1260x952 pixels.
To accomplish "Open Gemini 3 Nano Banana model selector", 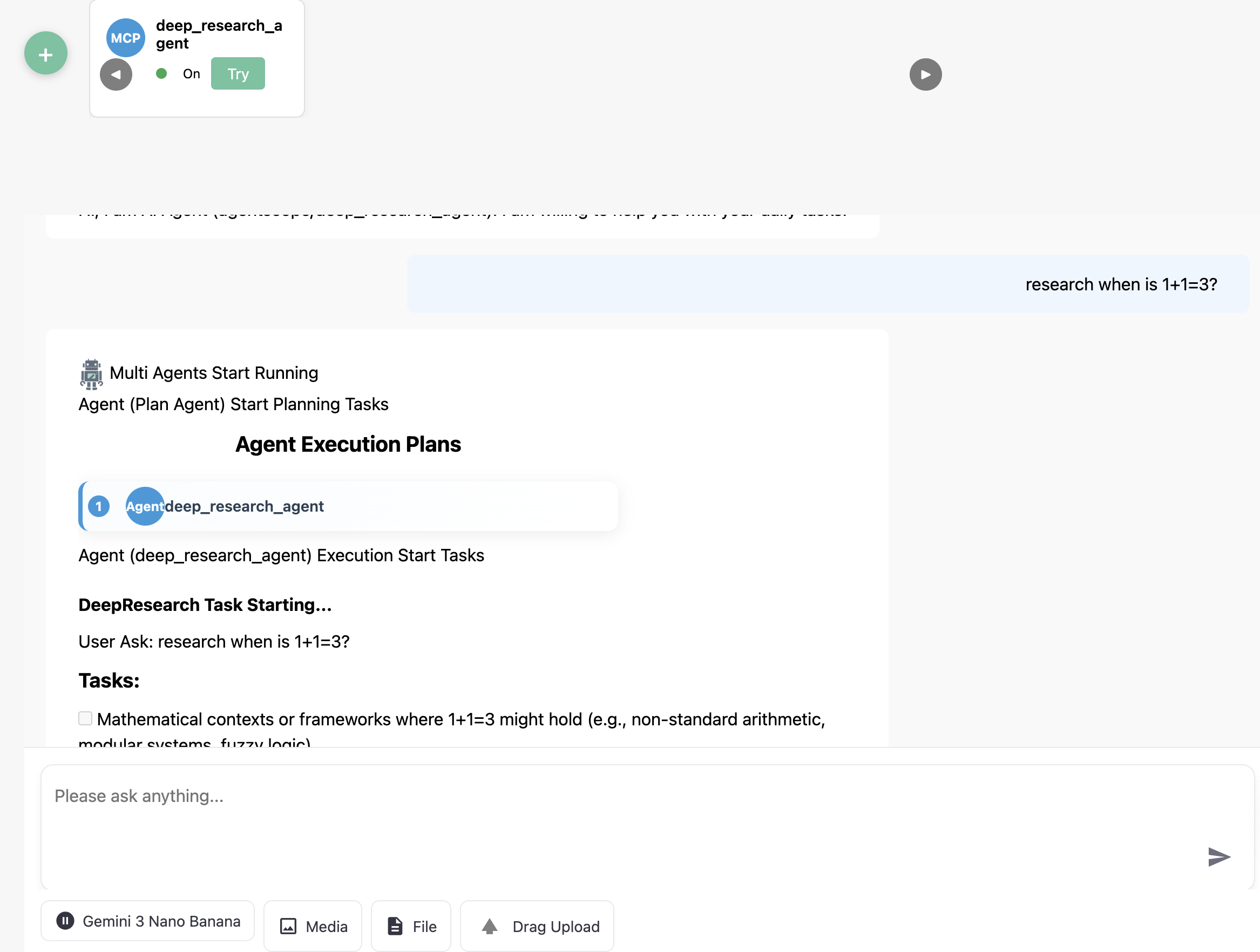I will (x=148, y=921).
